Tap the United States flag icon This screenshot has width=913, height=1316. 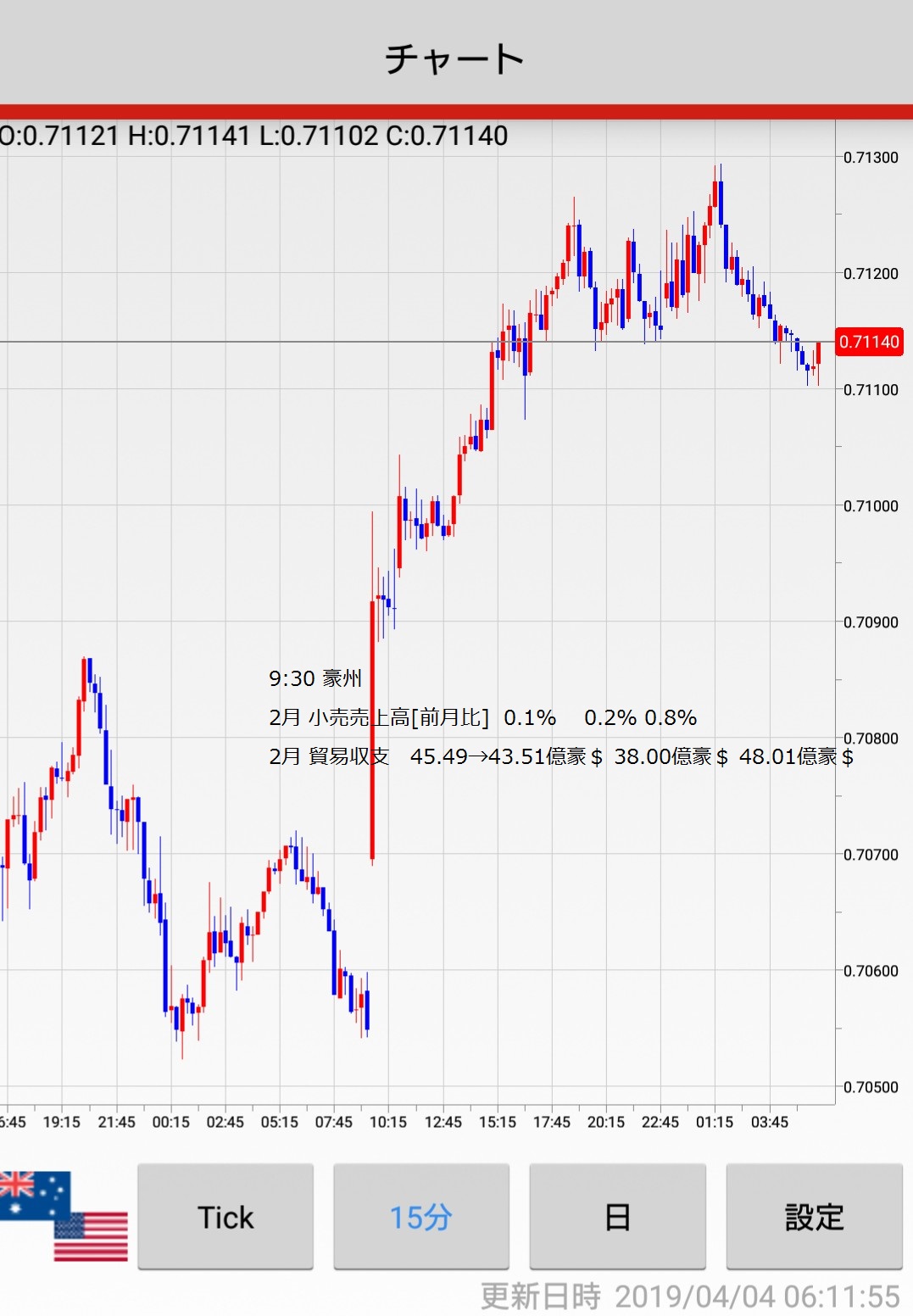tap(92, 1236)
